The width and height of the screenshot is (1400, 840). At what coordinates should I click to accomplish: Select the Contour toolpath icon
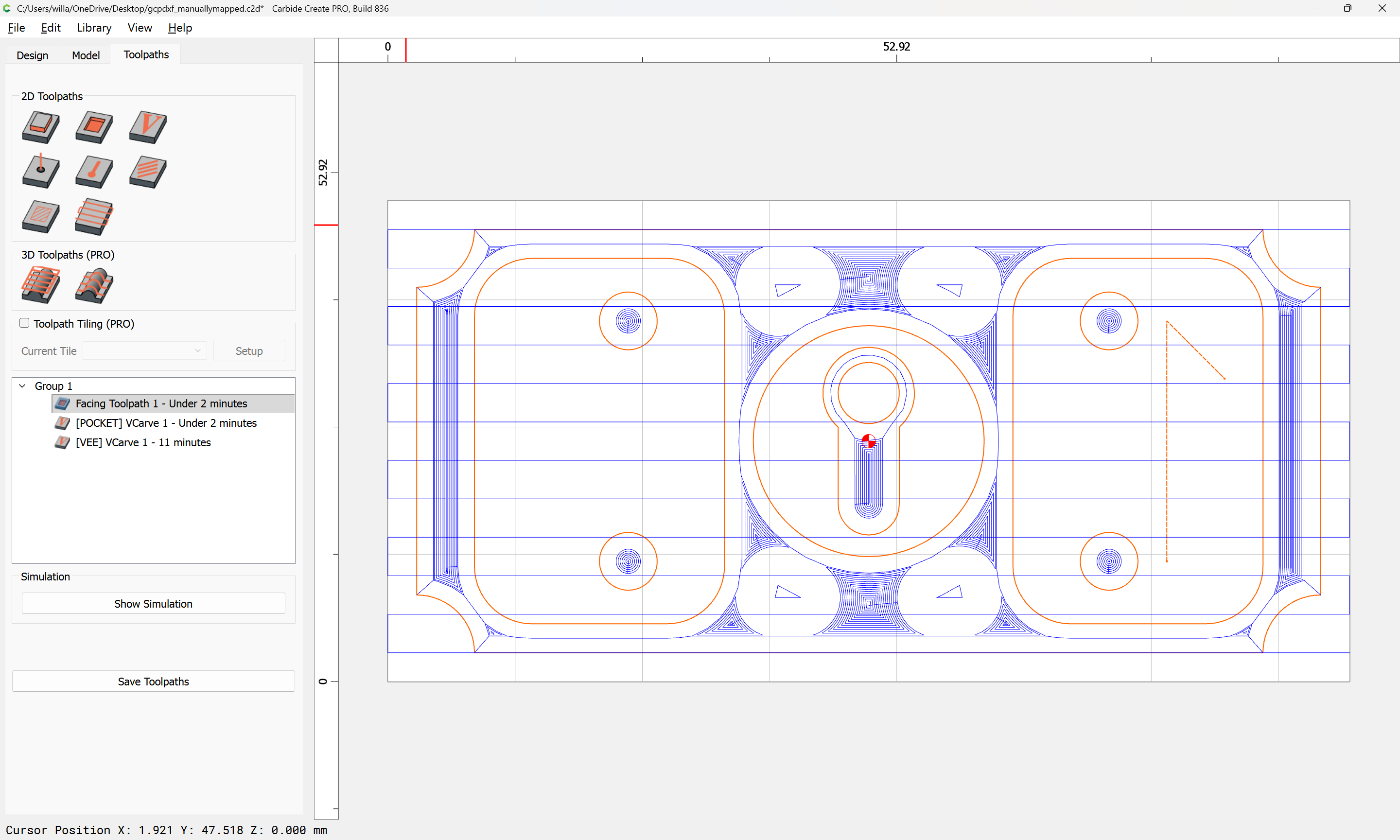pos(41,127)
